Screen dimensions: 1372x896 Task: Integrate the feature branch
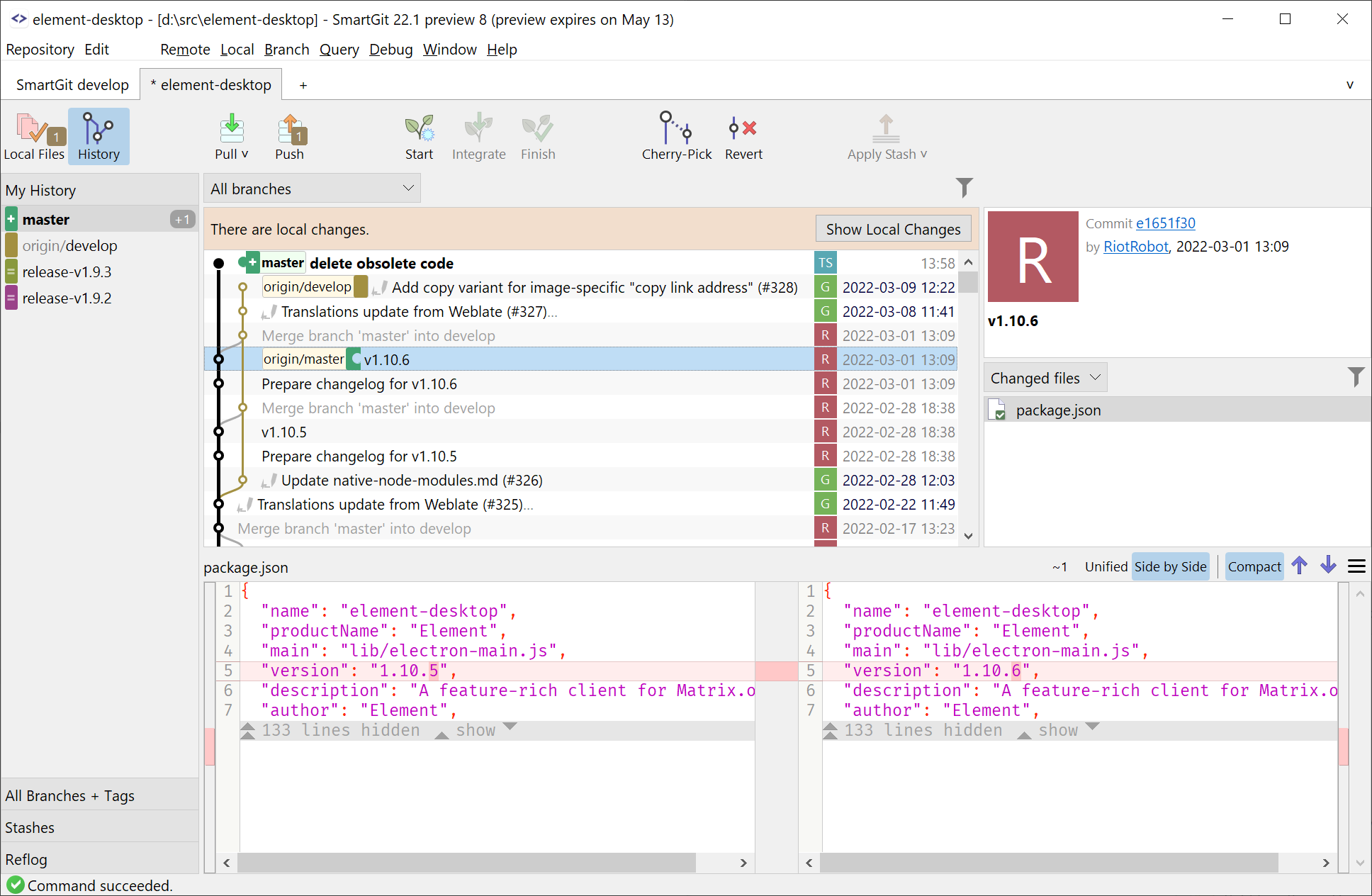click(479, 136)
